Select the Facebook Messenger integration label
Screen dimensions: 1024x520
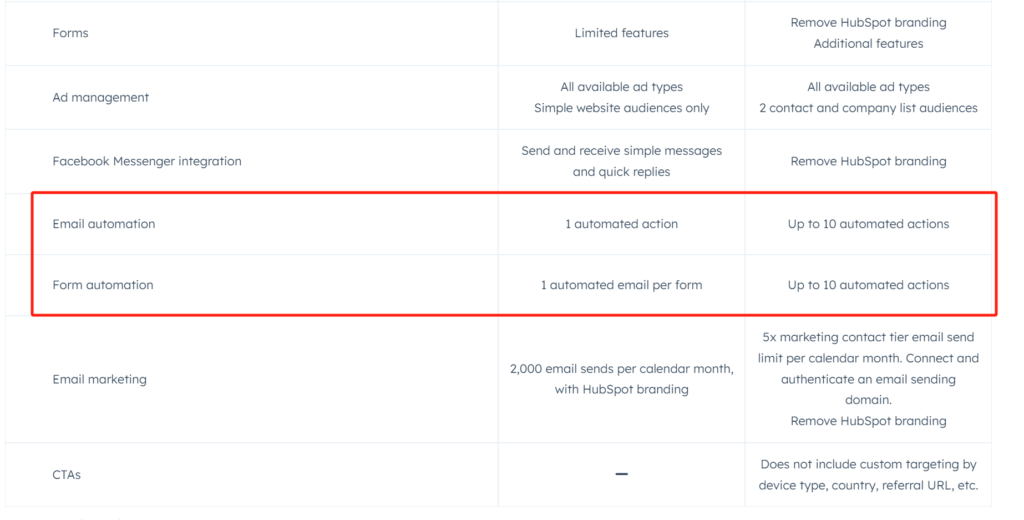click(147, 161)
